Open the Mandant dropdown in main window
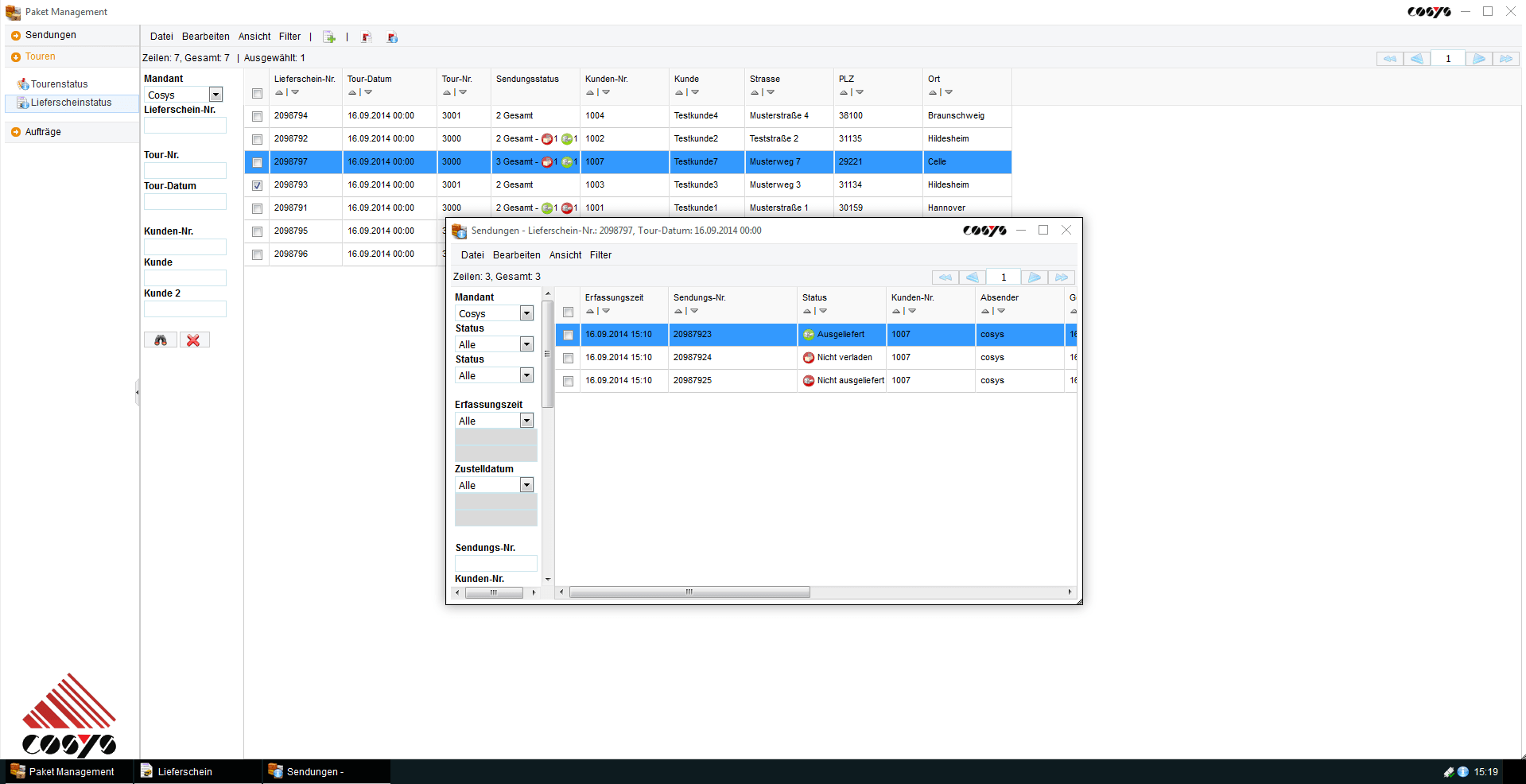The width and height of the screenshot is (1526, 784). point(216,95)
